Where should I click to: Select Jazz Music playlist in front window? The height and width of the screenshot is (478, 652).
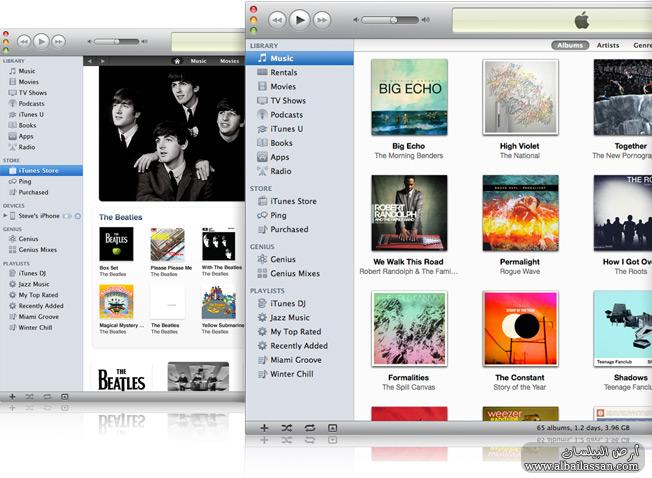(x=299, y=318)
